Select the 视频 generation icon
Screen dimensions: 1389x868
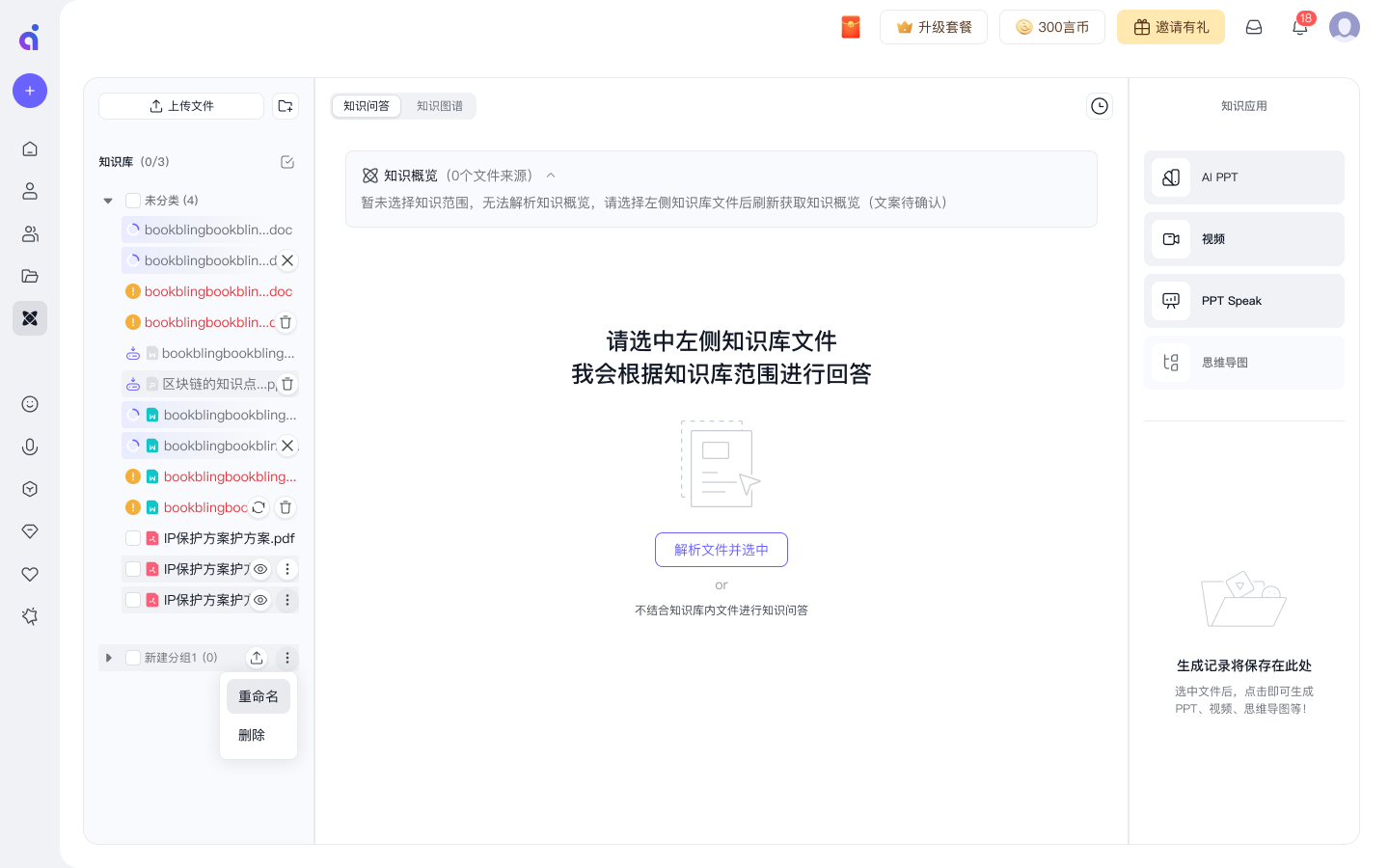coord(1170,239)
